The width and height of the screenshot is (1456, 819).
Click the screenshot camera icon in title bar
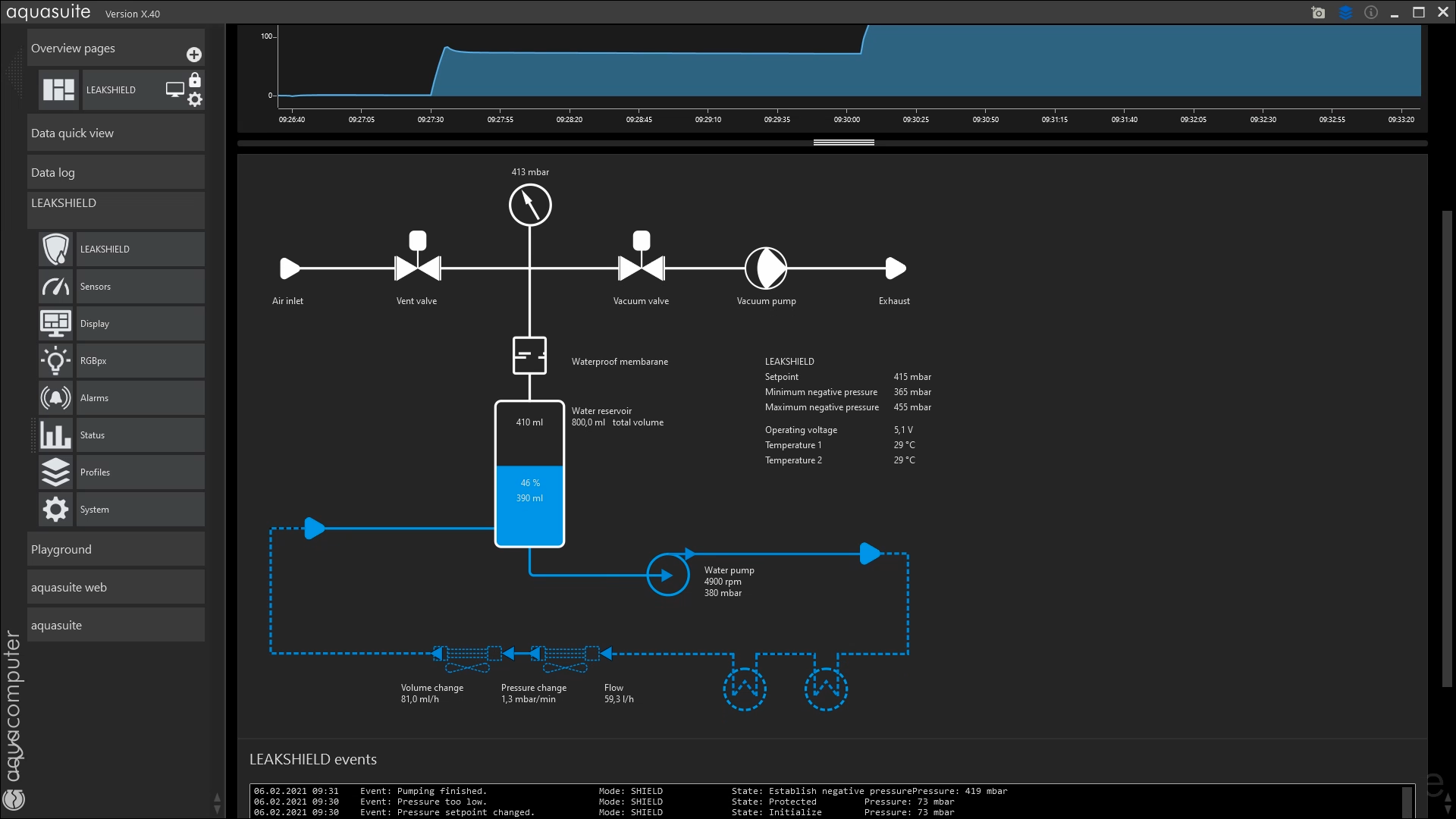pyautogui.click(x=1318, y=12)
